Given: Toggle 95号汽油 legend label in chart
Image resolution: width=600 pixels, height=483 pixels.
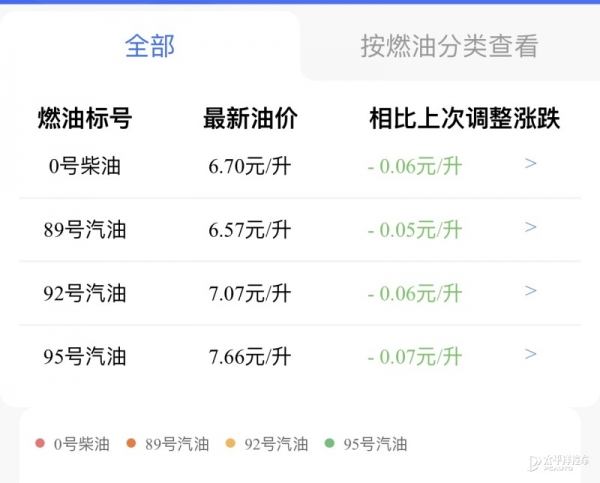Looking at the screenshot, I should [375, 444].
